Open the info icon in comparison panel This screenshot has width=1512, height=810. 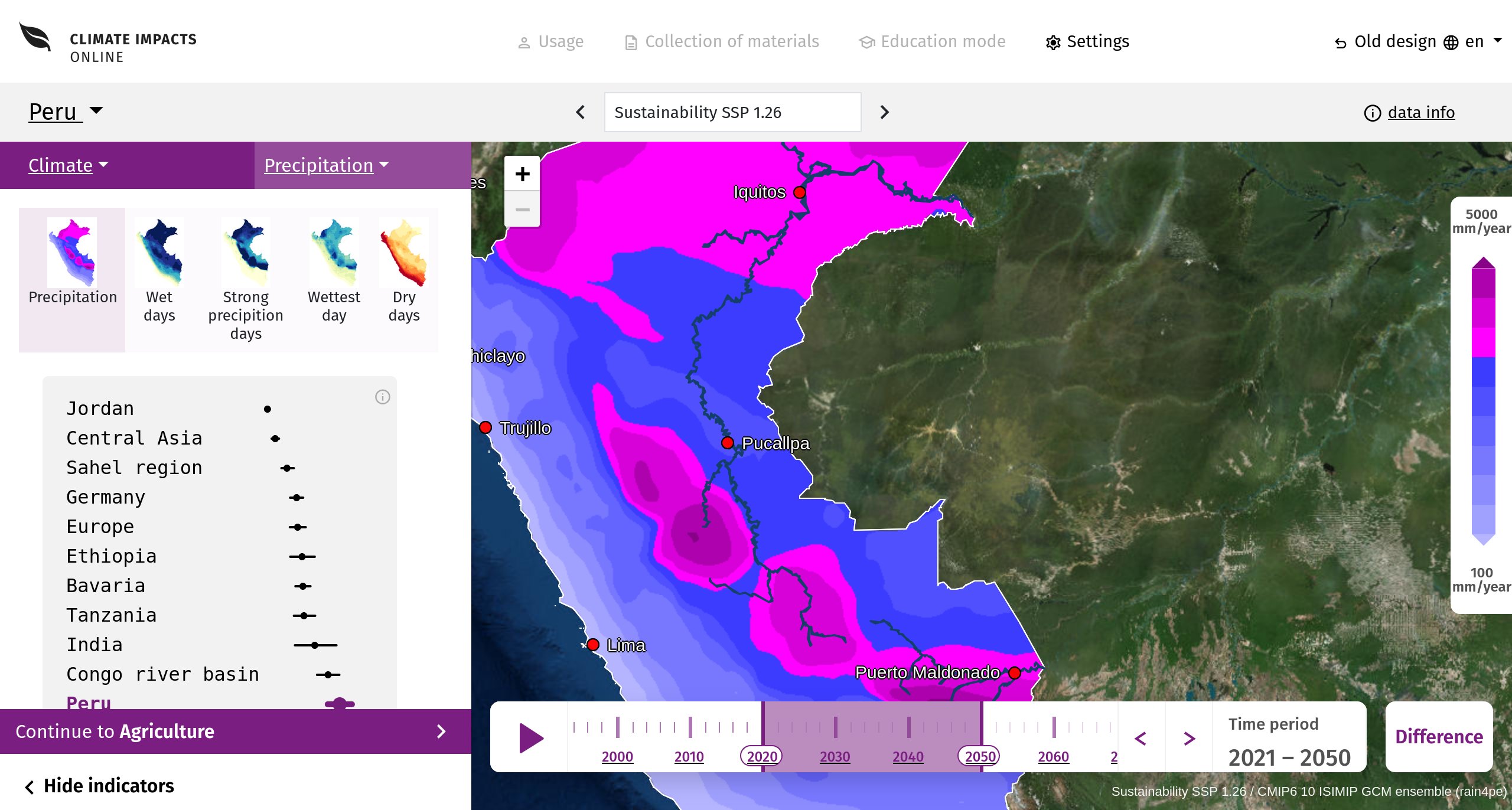(x=382, y=397)
